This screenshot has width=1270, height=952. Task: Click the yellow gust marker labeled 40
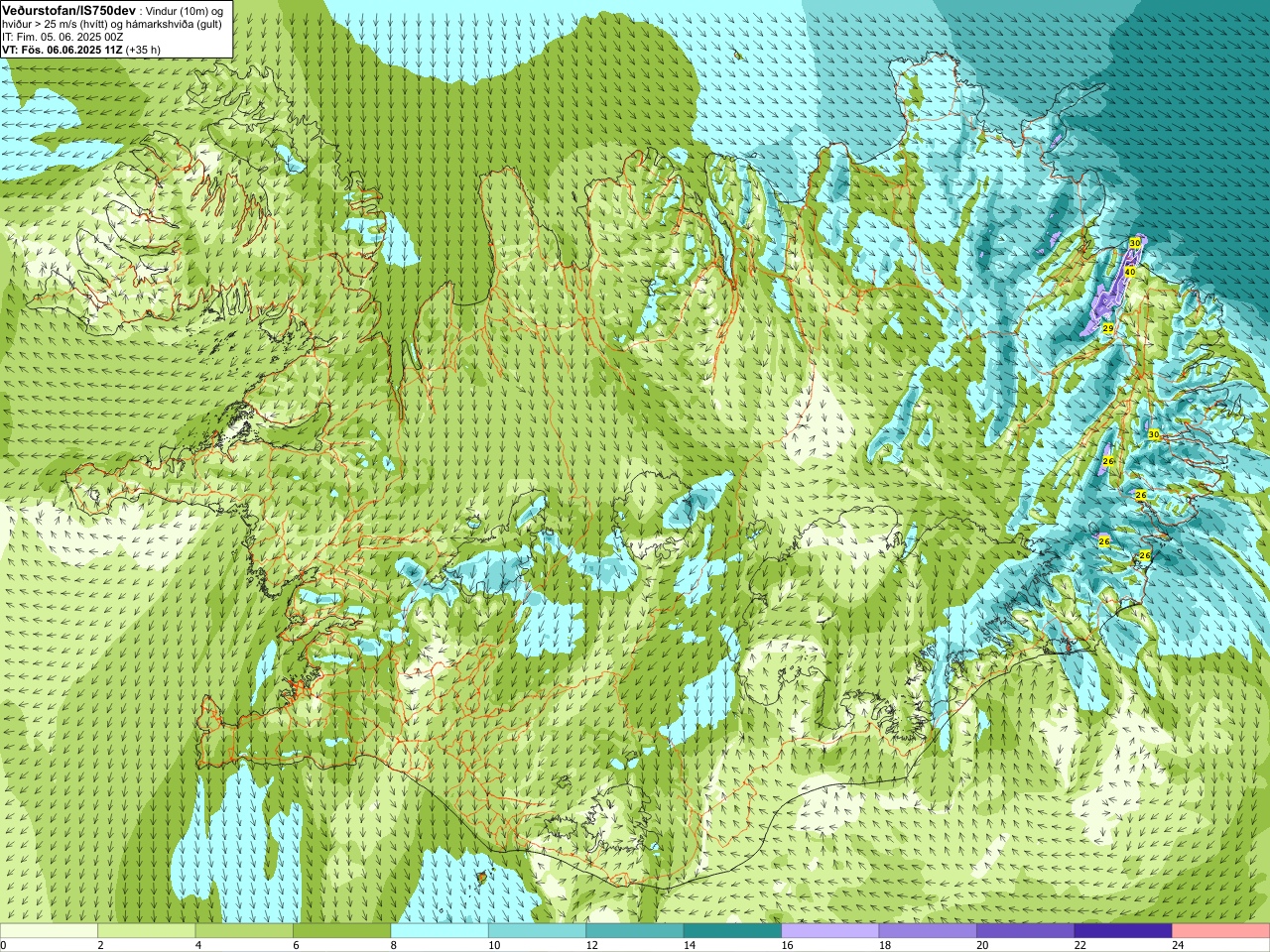pyautogui.click(x=1130, y=272)
